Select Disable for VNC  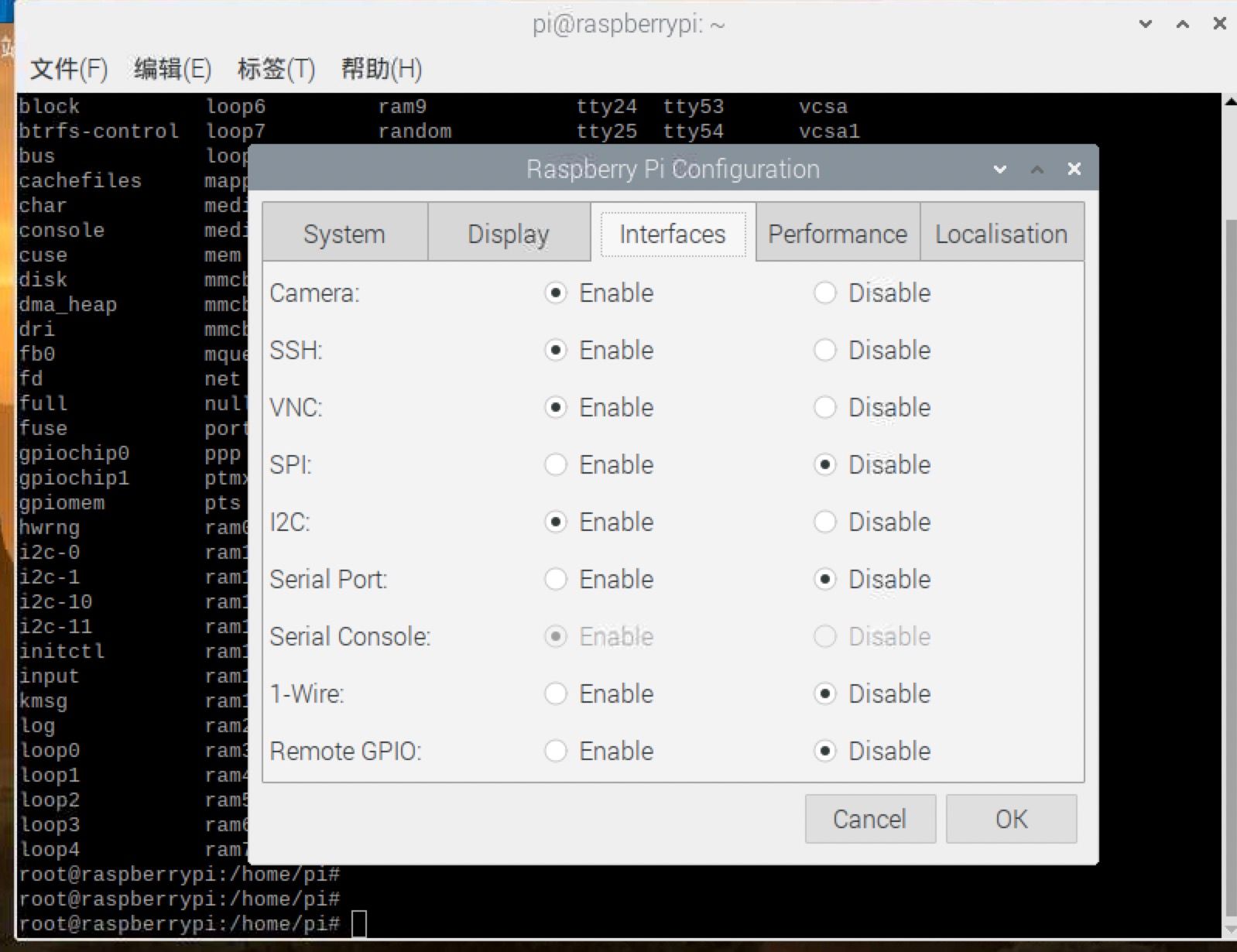point(825,408)
